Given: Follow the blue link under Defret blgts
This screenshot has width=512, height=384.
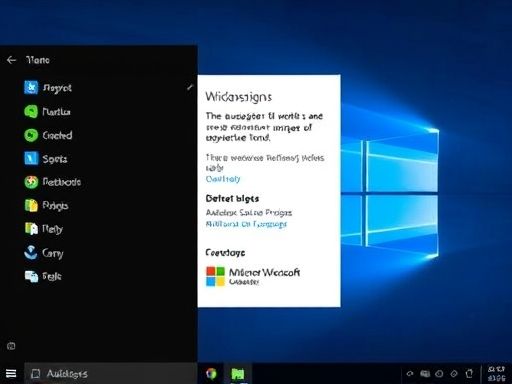Looking at the screenshot, I should pos(246,224).
